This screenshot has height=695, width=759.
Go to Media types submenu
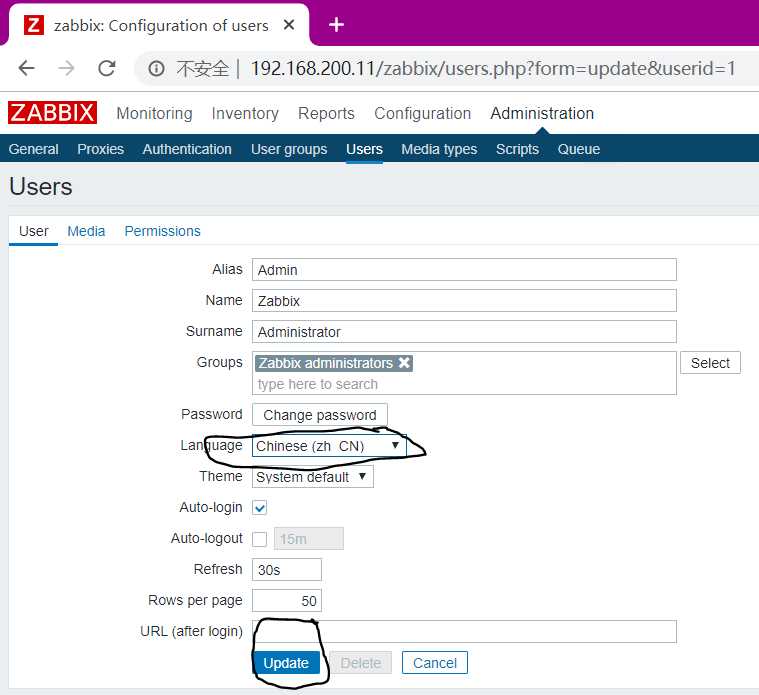click(x=439, y=149)
